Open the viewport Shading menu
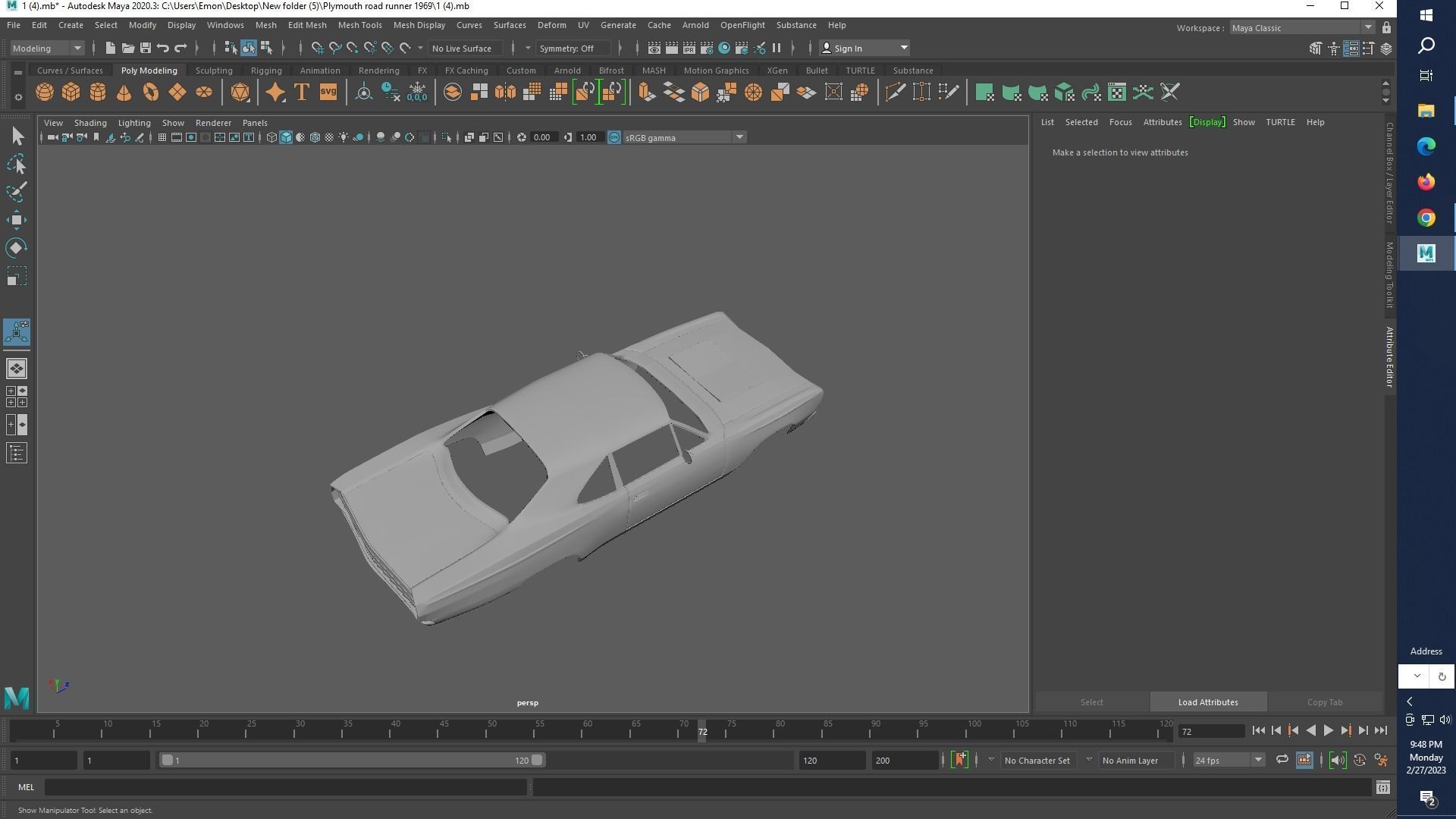1456x819 pixels. 90,123
